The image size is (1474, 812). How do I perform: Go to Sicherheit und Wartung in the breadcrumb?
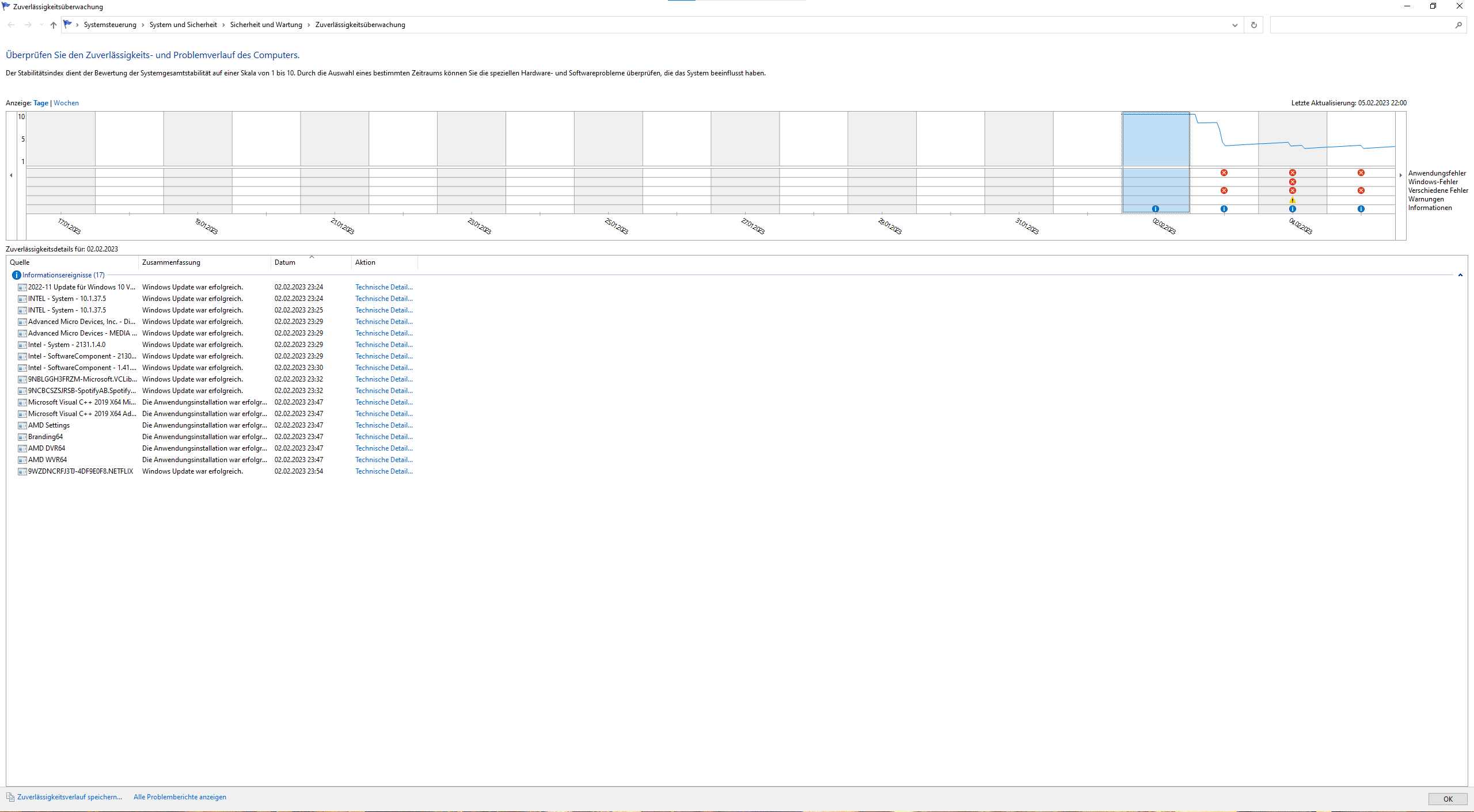(266, 25)
